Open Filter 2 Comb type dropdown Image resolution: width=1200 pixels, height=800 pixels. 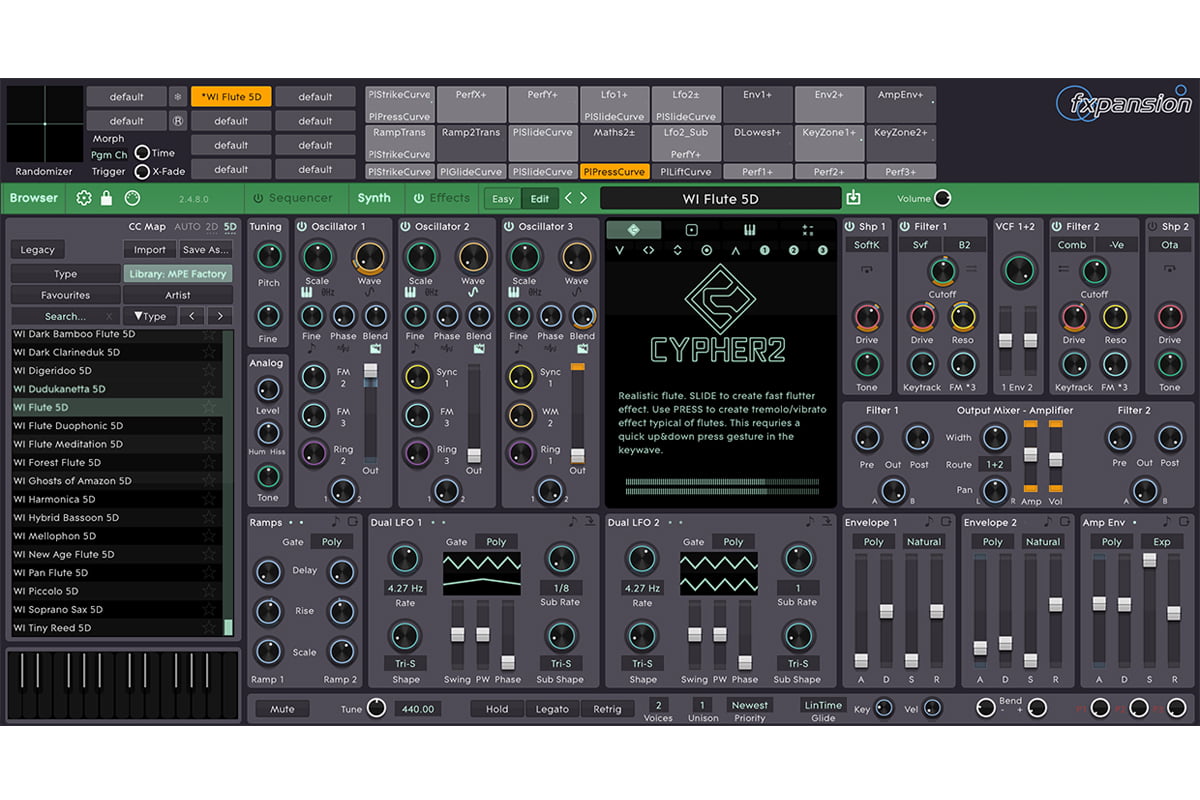1071,245
